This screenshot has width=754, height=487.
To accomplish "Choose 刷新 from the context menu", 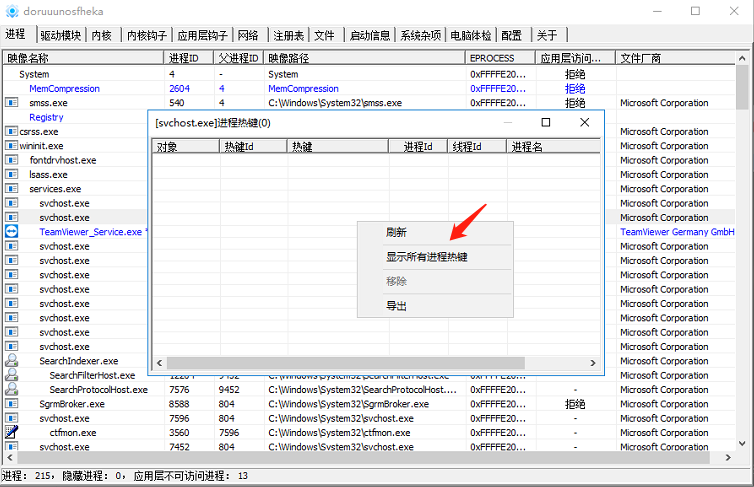I will [x=397, y=232].
